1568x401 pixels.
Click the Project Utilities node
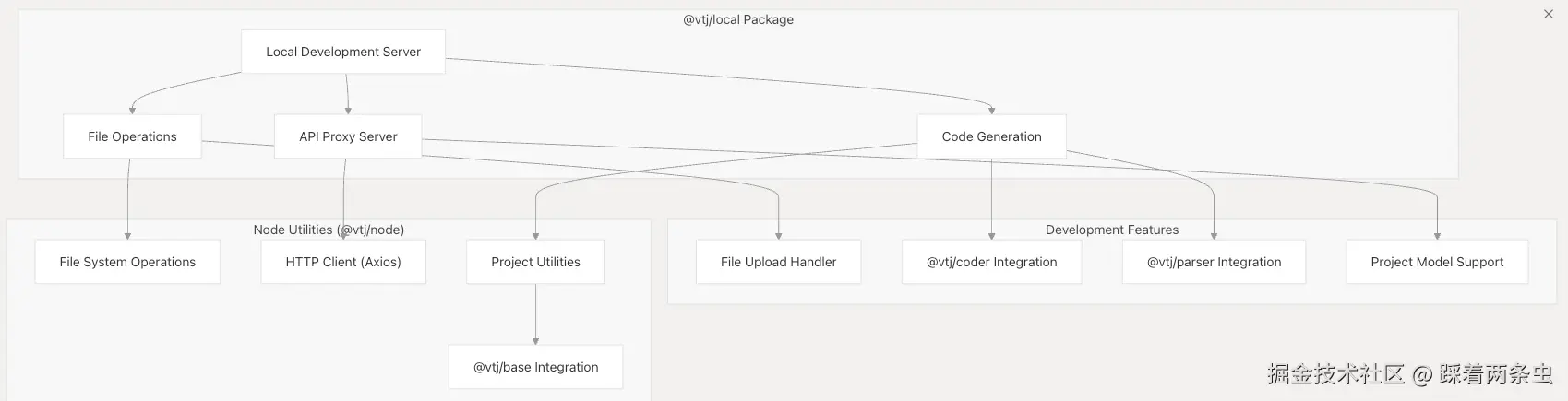coord(535,262)
